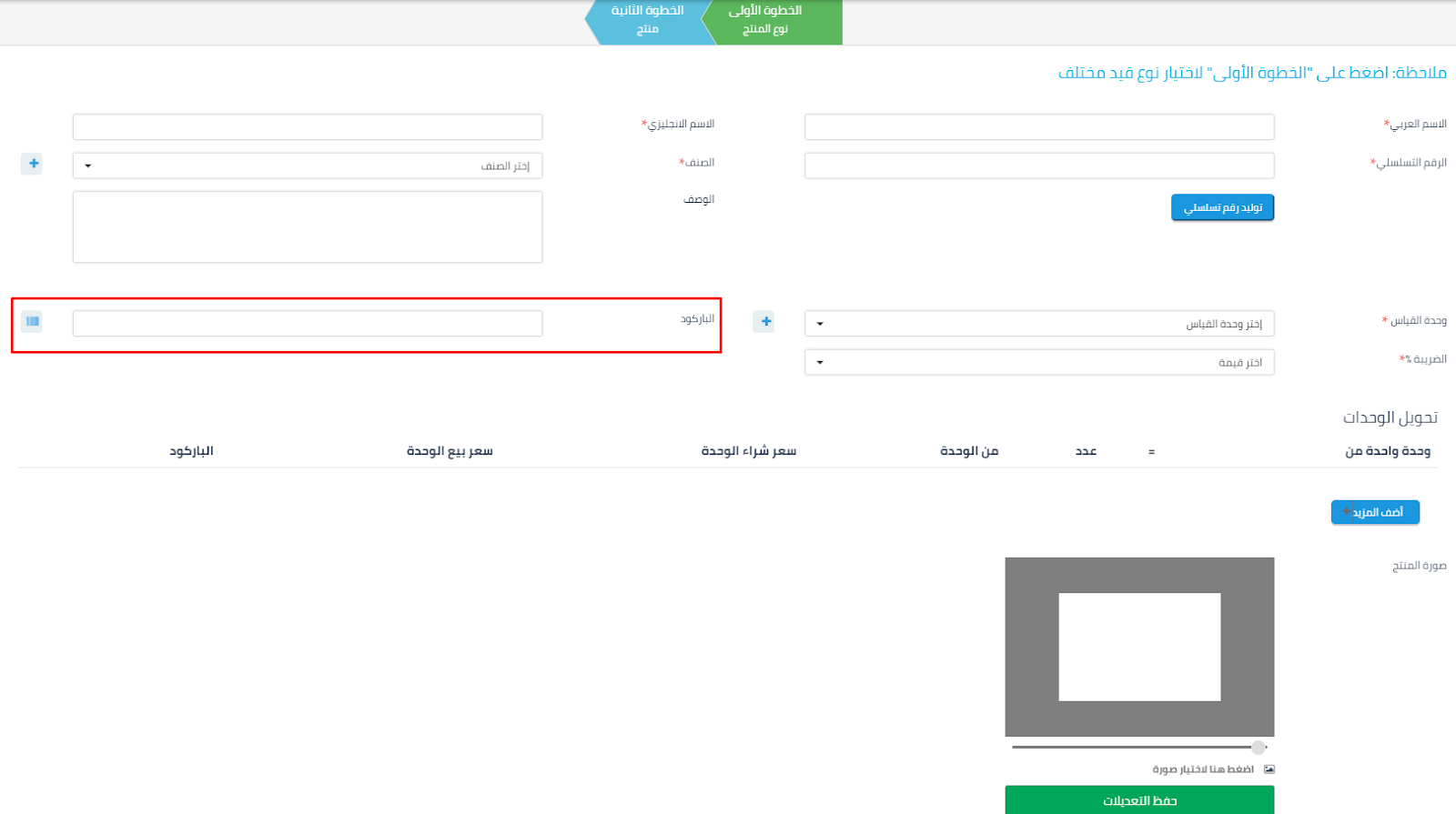
Task: Focus the الاسم العربي input field
Action: pyautogui.click(x=1039, y=126)
